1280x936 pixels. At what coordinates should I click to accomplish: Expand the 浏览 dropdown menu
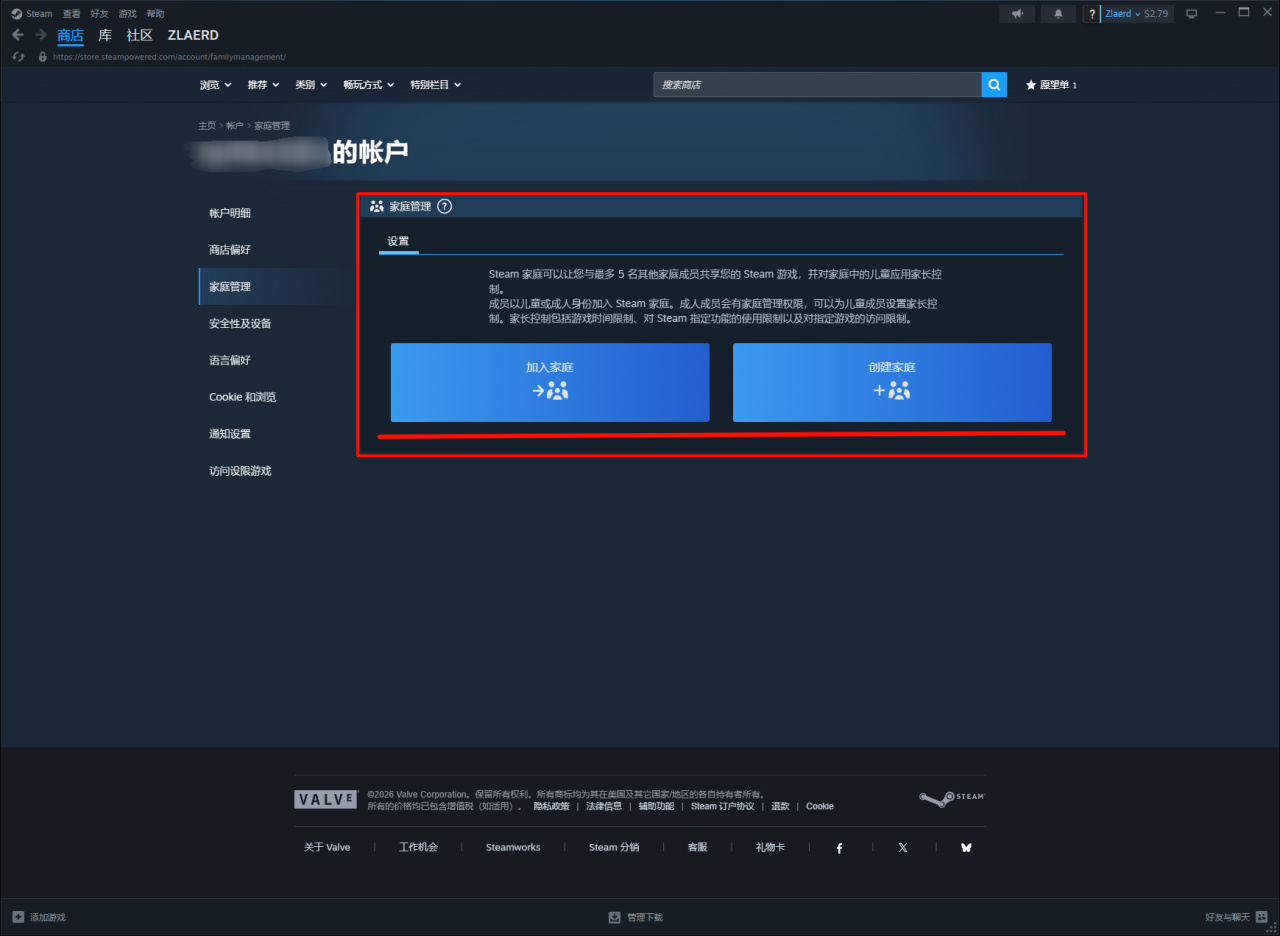tap(216, 85)
